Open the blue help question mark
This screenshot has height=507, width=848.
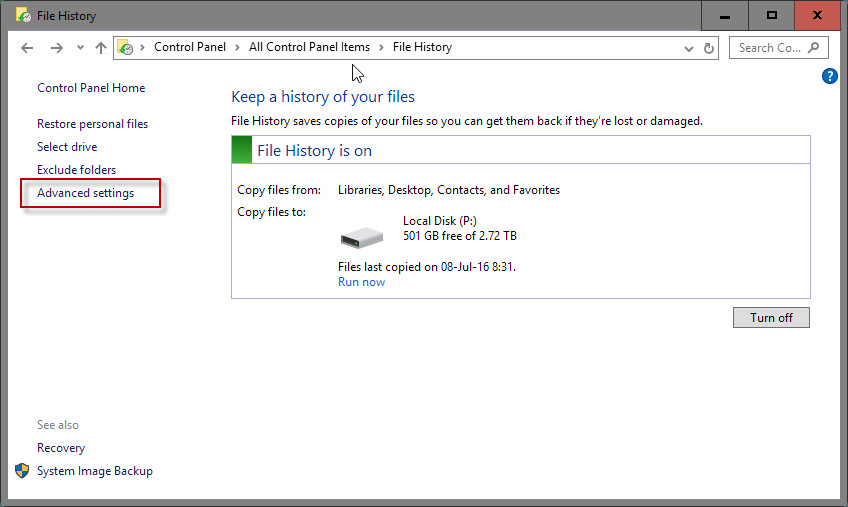point(829,76)
